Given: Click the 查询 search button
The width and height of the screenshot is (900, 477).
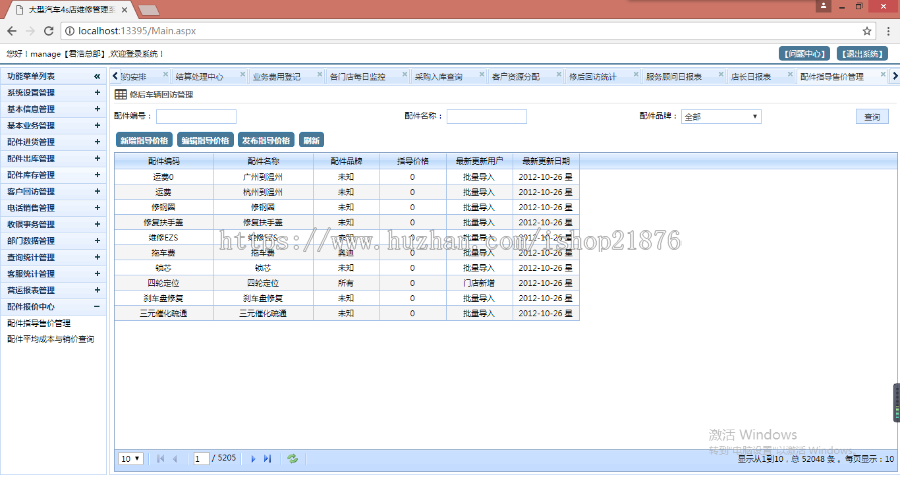Looking at the screenshot, I should pyautogui.click(x=871, y=117).
